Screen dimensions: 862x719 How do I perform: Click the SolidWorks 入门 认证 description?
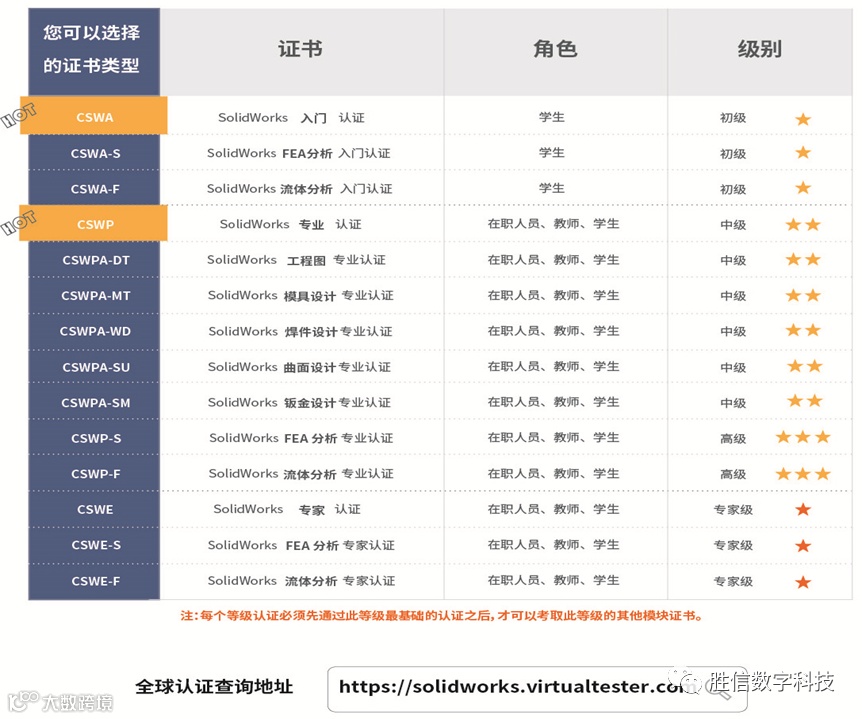291,118
